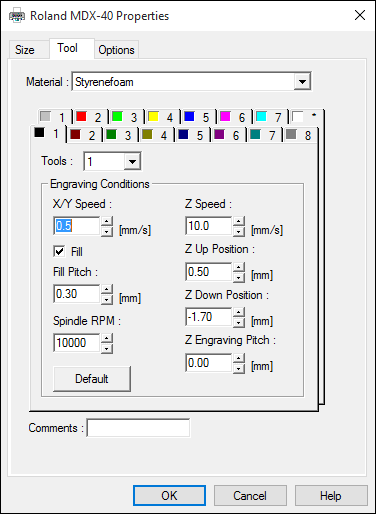
Task: Click the Cancel button
Action: tap(250, 496)
